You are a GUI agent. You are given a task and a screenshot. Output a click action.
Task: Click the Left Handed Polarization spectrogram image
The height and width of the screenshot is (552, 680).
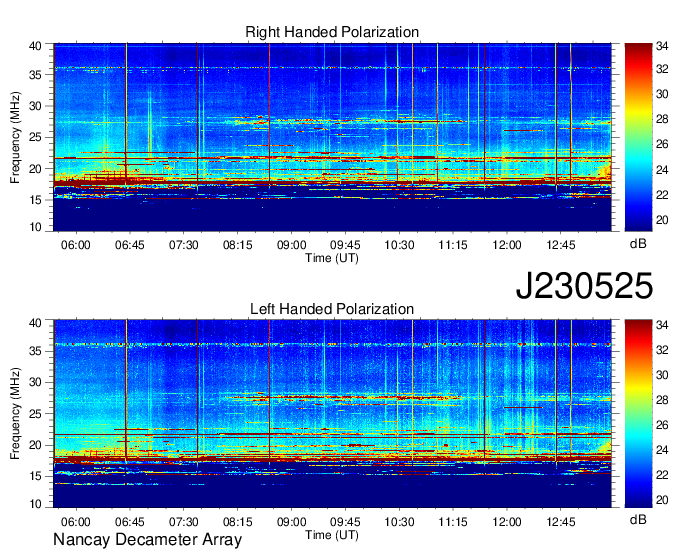pos(332,413)
